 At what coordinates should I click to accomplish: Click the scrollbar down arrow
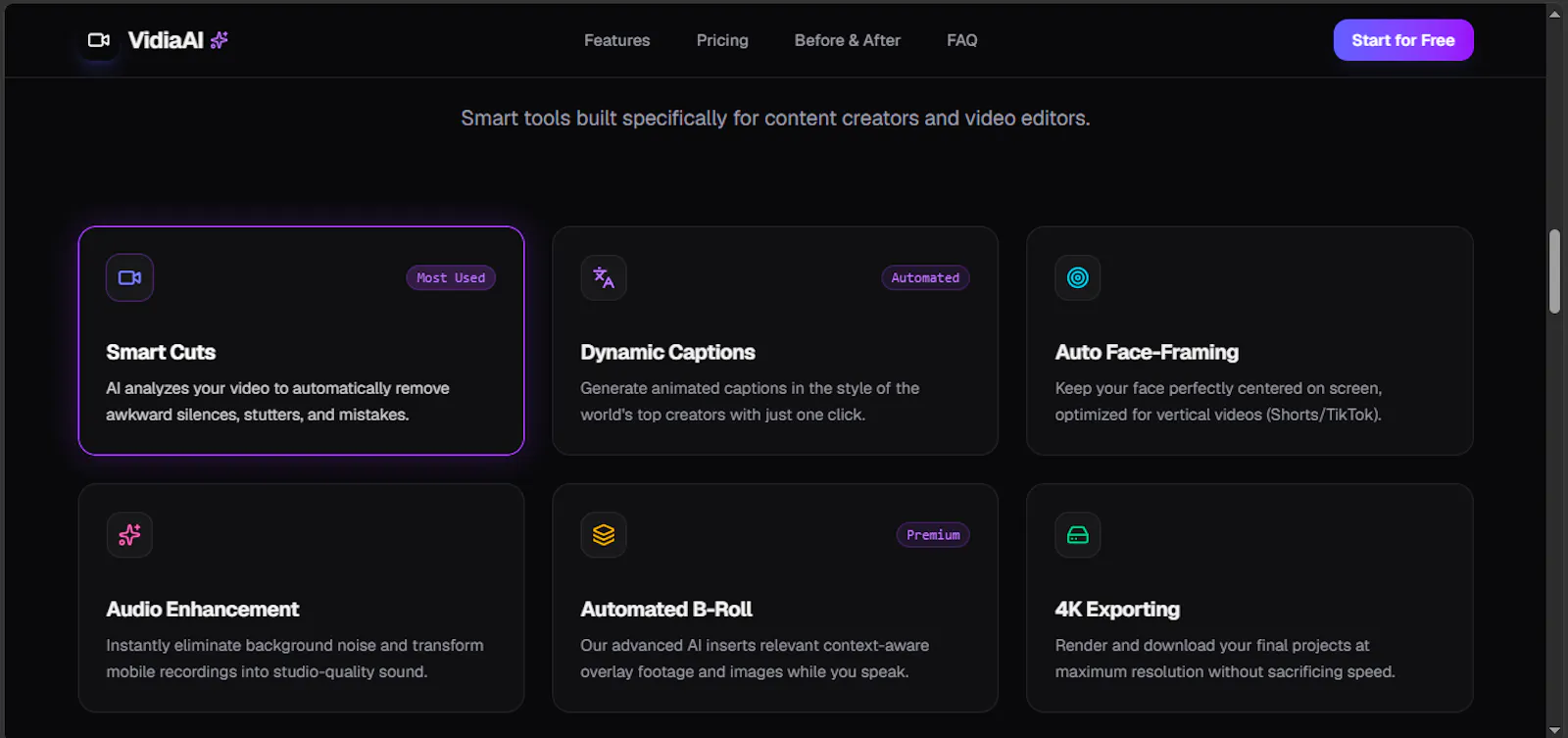pyautogui.click(x=1554, y=730)
